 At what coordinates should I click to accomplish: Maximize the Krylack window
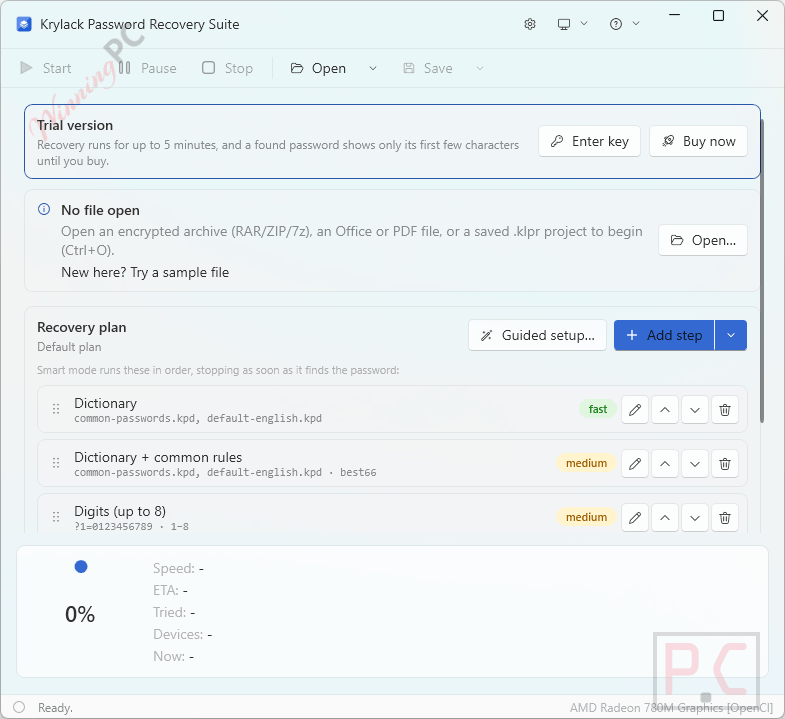[x=718, y=16]
